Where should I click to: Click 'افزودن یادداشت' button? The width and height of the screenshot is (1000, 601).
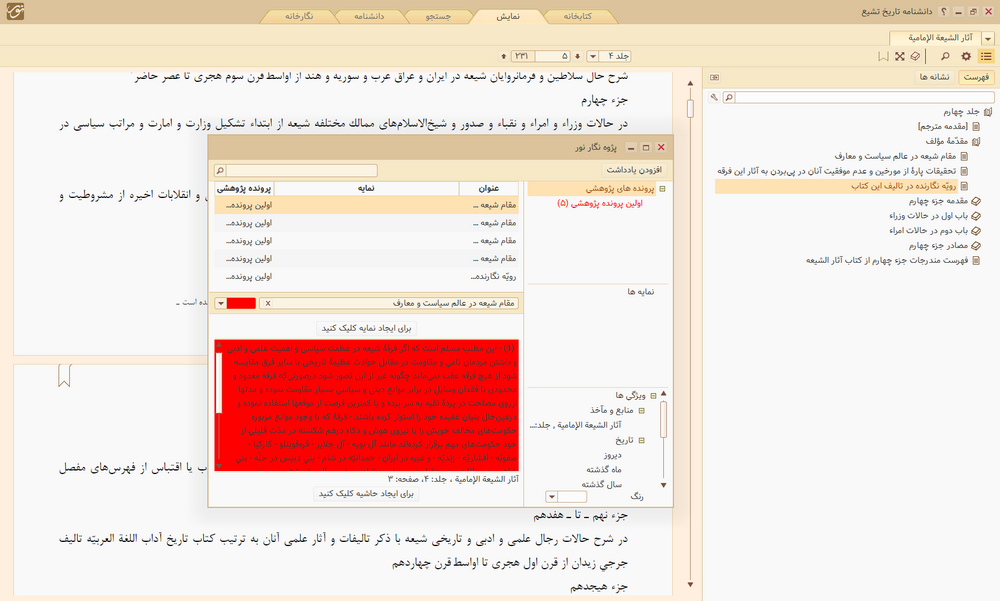[x=634, y=170]
